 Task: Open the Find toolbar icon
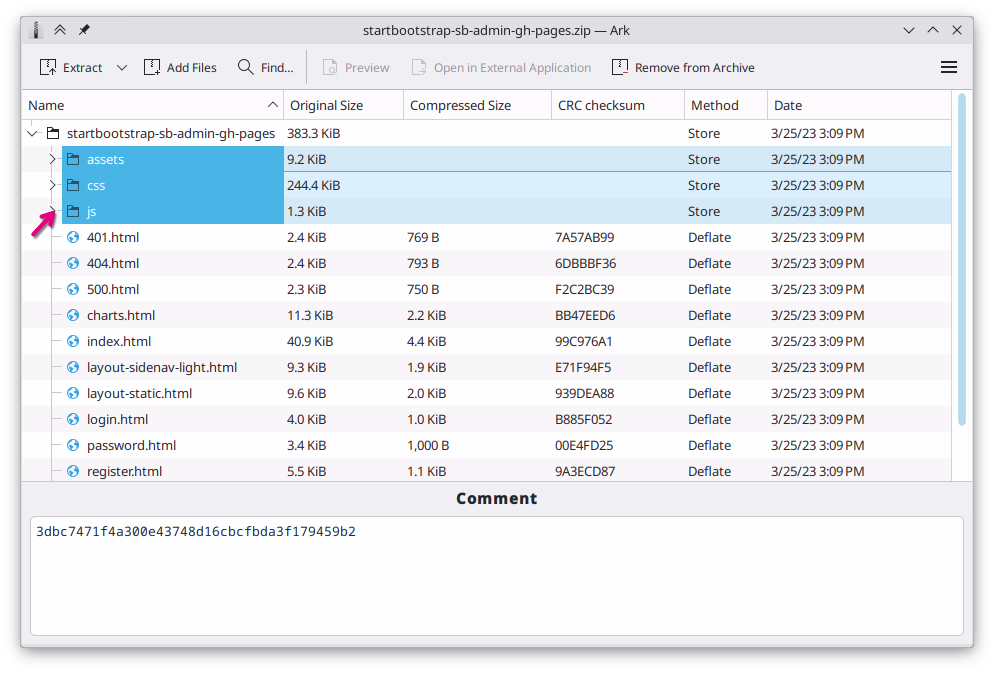tap(244, 67)
